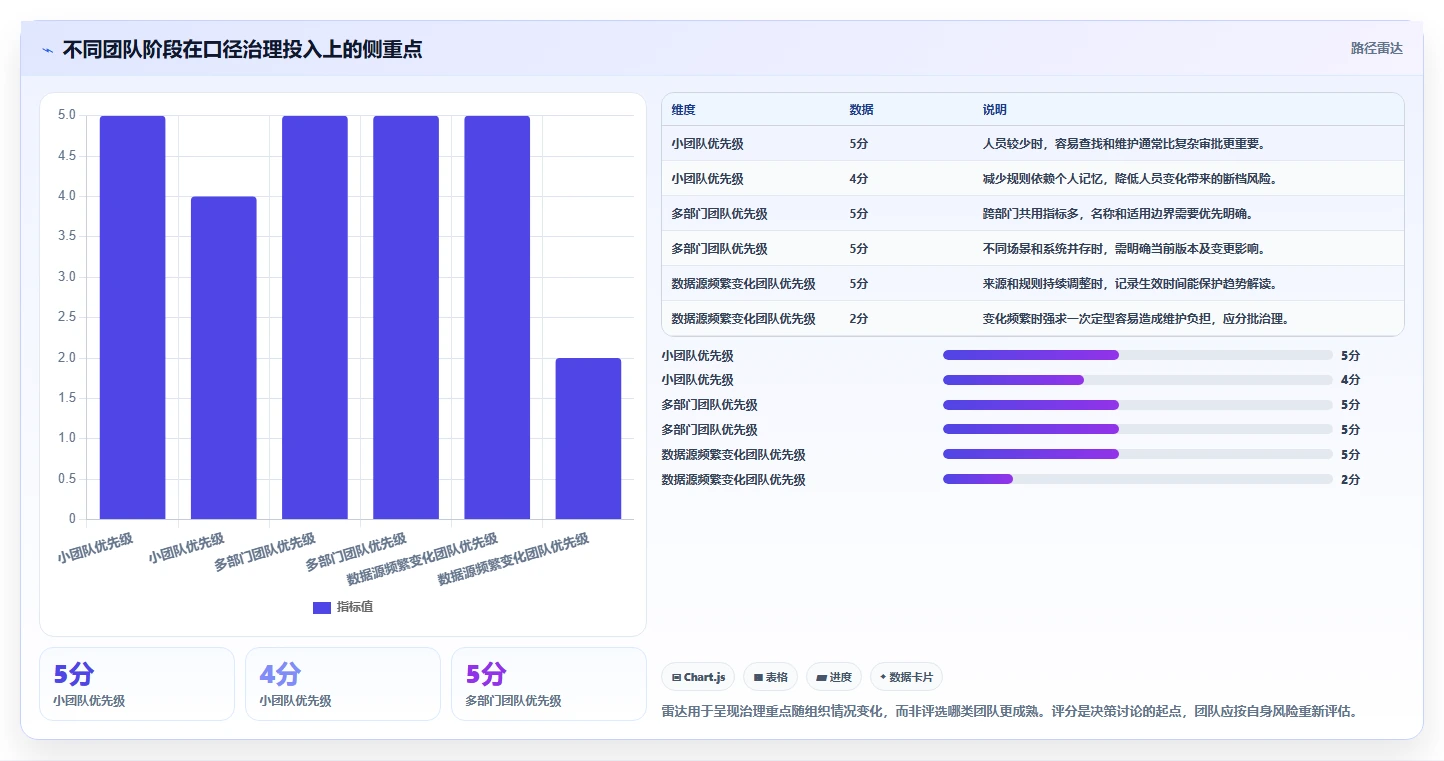Click the 数据源频繁变化团队优先级 progress bar showing 2分
The image size is (1444, 761).
[x=1137, y=479]
